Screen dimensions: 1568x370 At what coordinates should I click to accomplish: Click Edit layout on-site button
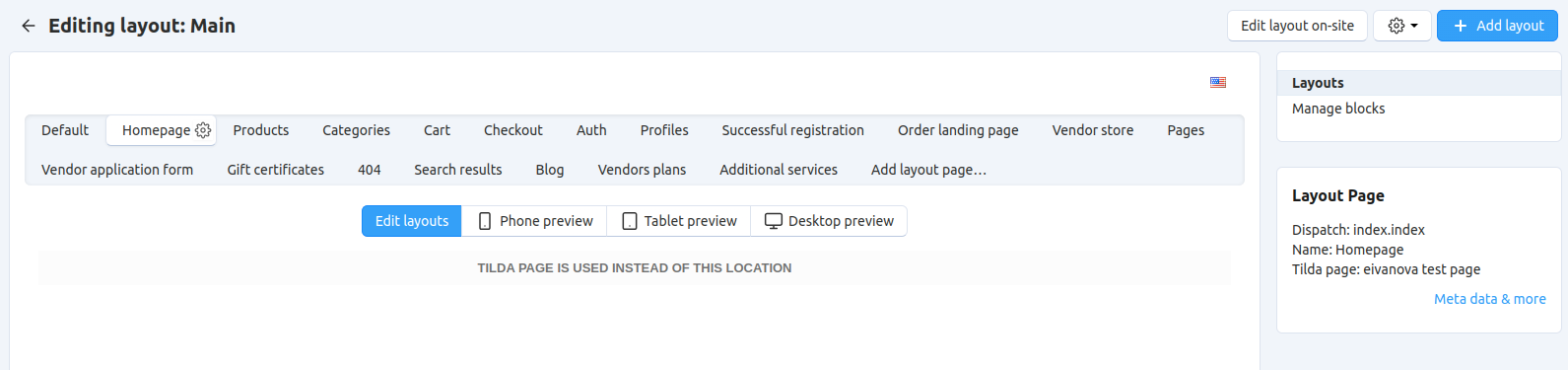1297,26
